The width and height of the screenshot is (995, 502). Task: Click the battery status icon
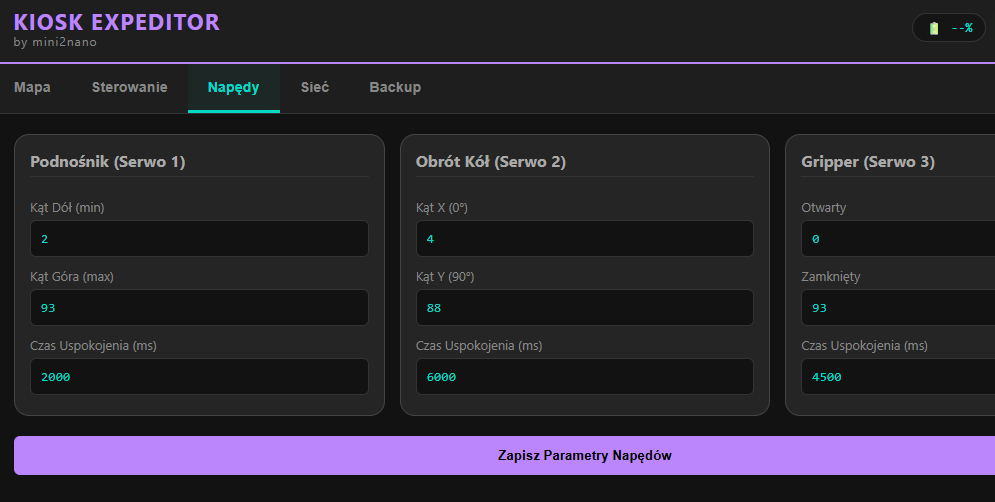934,28
